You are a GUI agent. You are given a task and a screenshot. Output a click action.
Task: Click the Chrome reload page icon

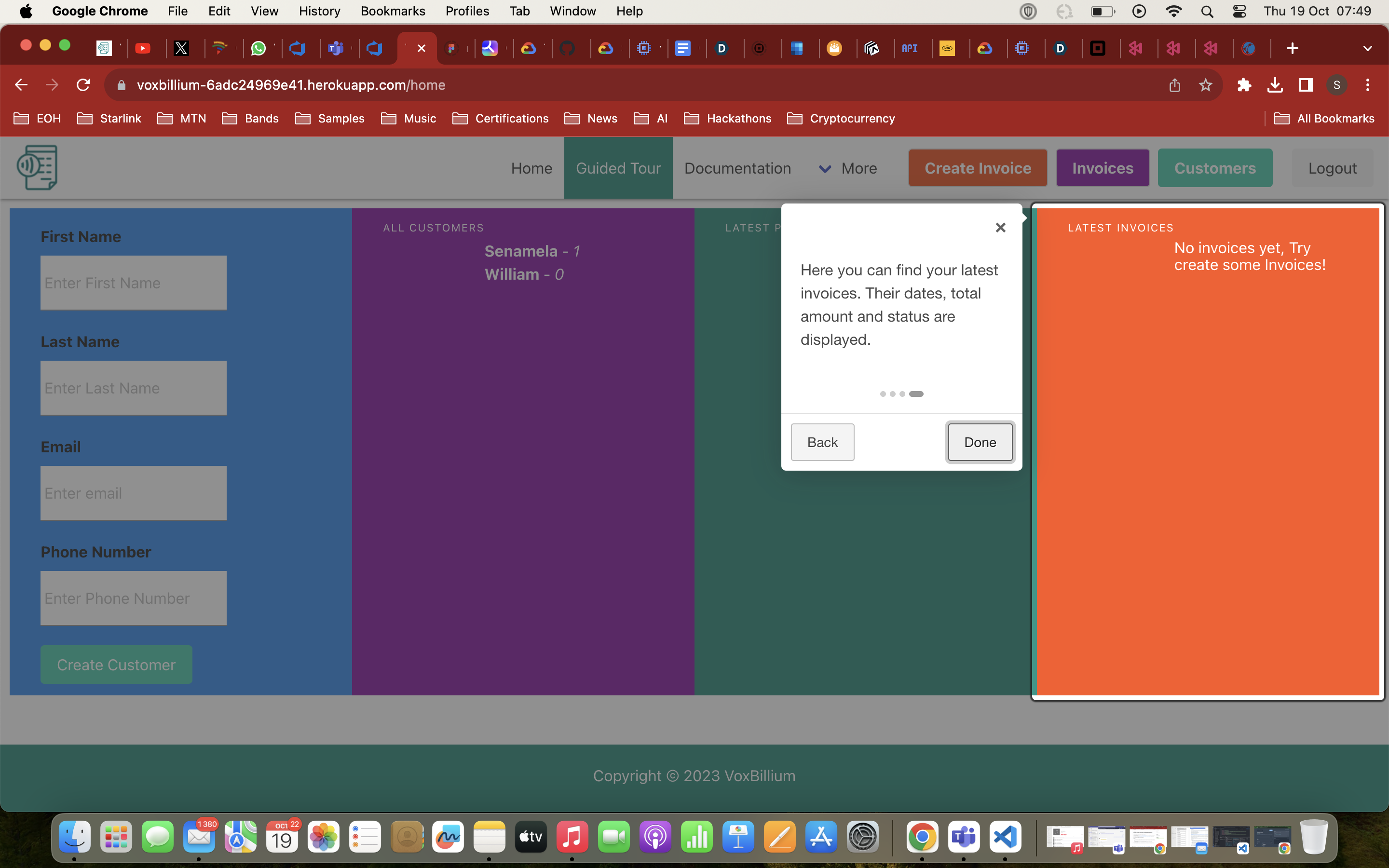[x=83, y=85]
